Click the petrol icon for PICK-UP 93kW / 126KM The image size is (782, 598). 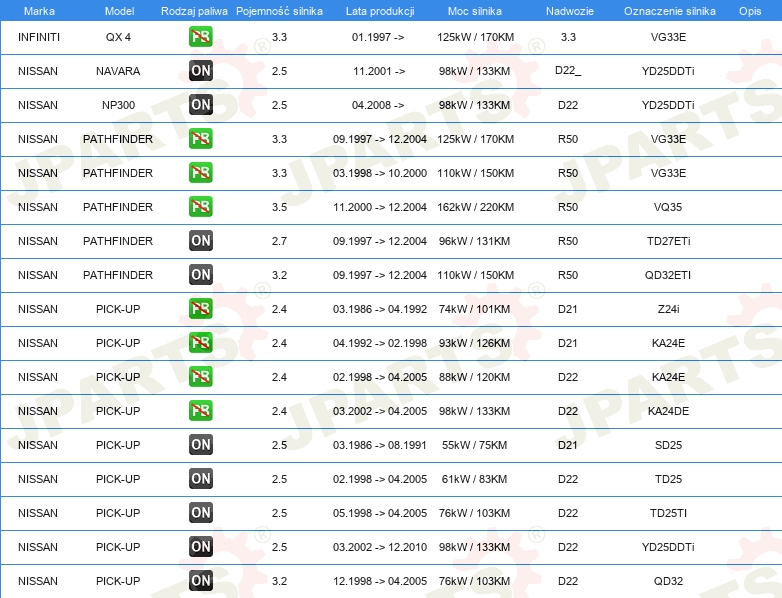point(200,343)
